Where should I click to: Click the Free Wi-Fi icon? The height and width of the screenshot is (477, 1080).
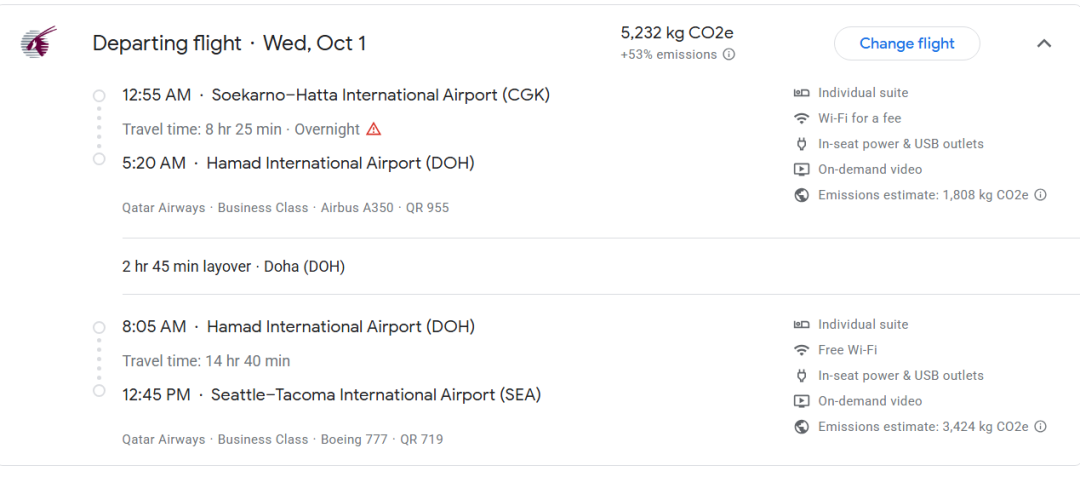[801, 350]
